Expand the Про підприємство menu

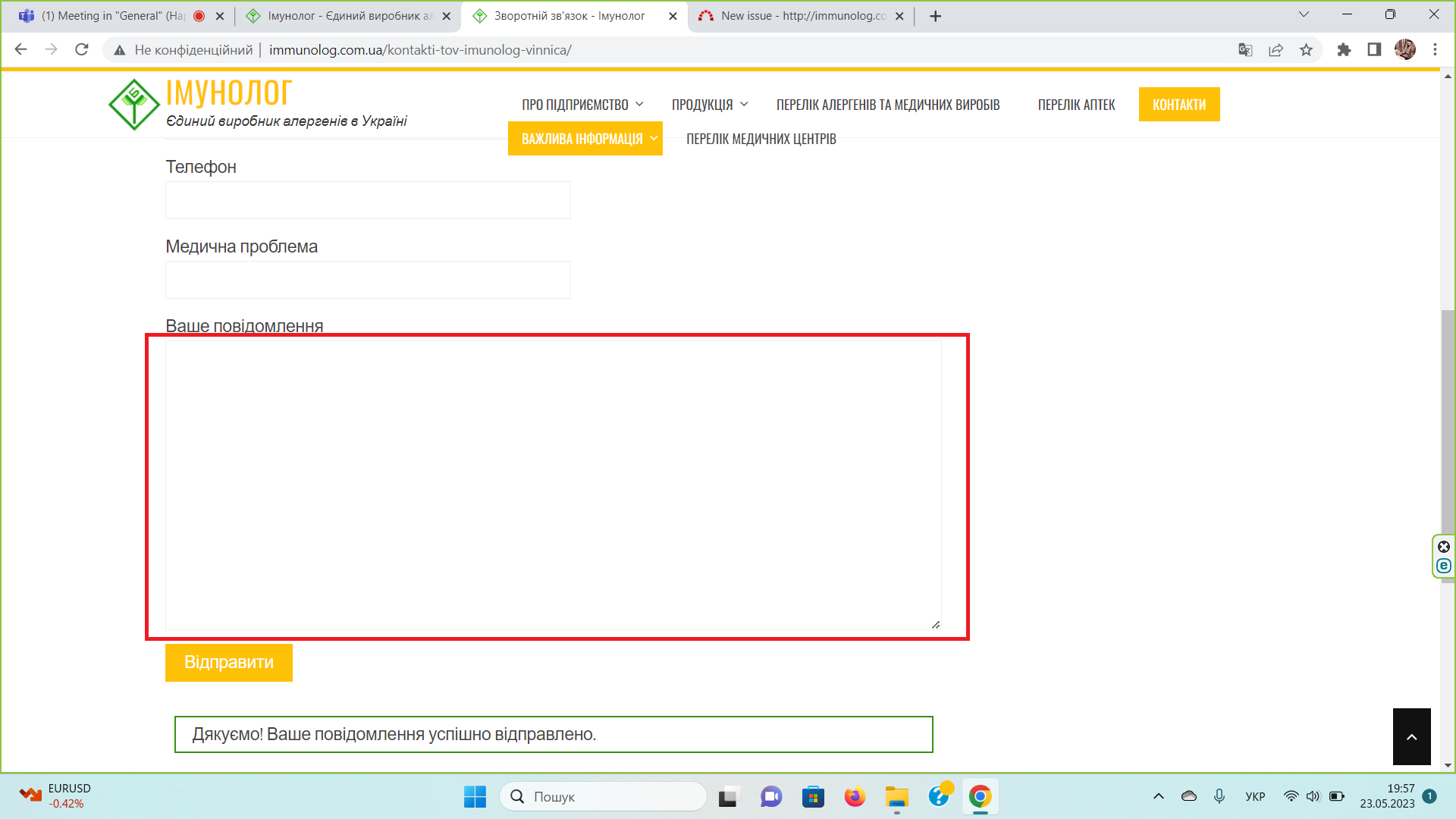pos(582,105)
